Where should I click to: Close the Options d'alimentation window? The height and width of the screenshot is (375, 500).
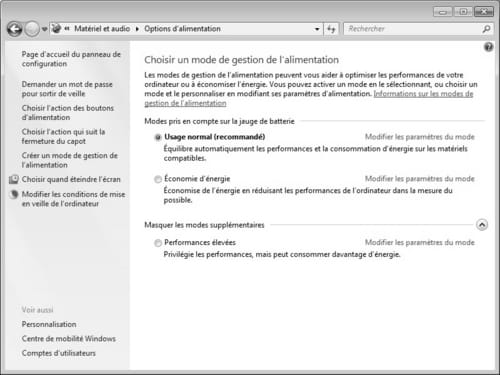pyautogui.click(x=484, y=12)
